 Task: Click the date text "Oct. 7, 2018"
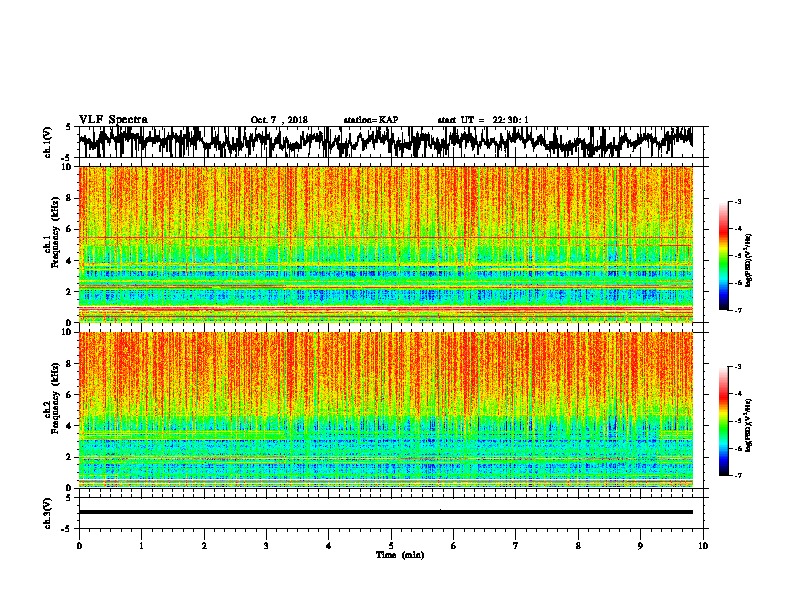tap(279, 120)
